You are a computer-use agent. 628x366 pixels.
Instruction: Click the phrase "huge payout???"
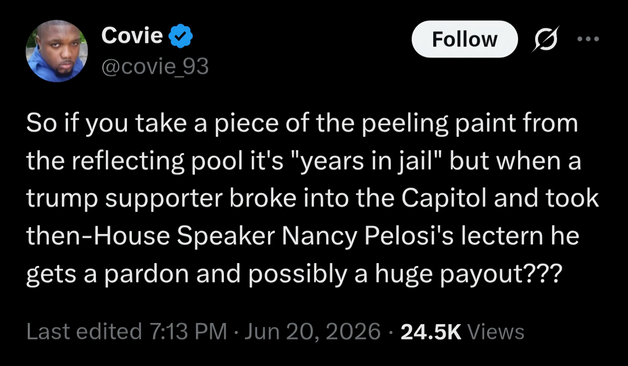coord(467,274)
